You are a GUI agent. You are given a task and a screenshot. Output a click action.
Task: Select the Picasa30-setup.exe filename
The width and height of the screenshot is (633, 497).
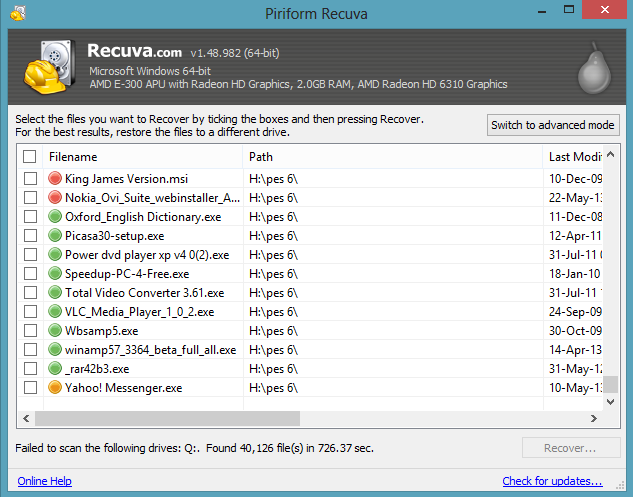click(115, 235)
